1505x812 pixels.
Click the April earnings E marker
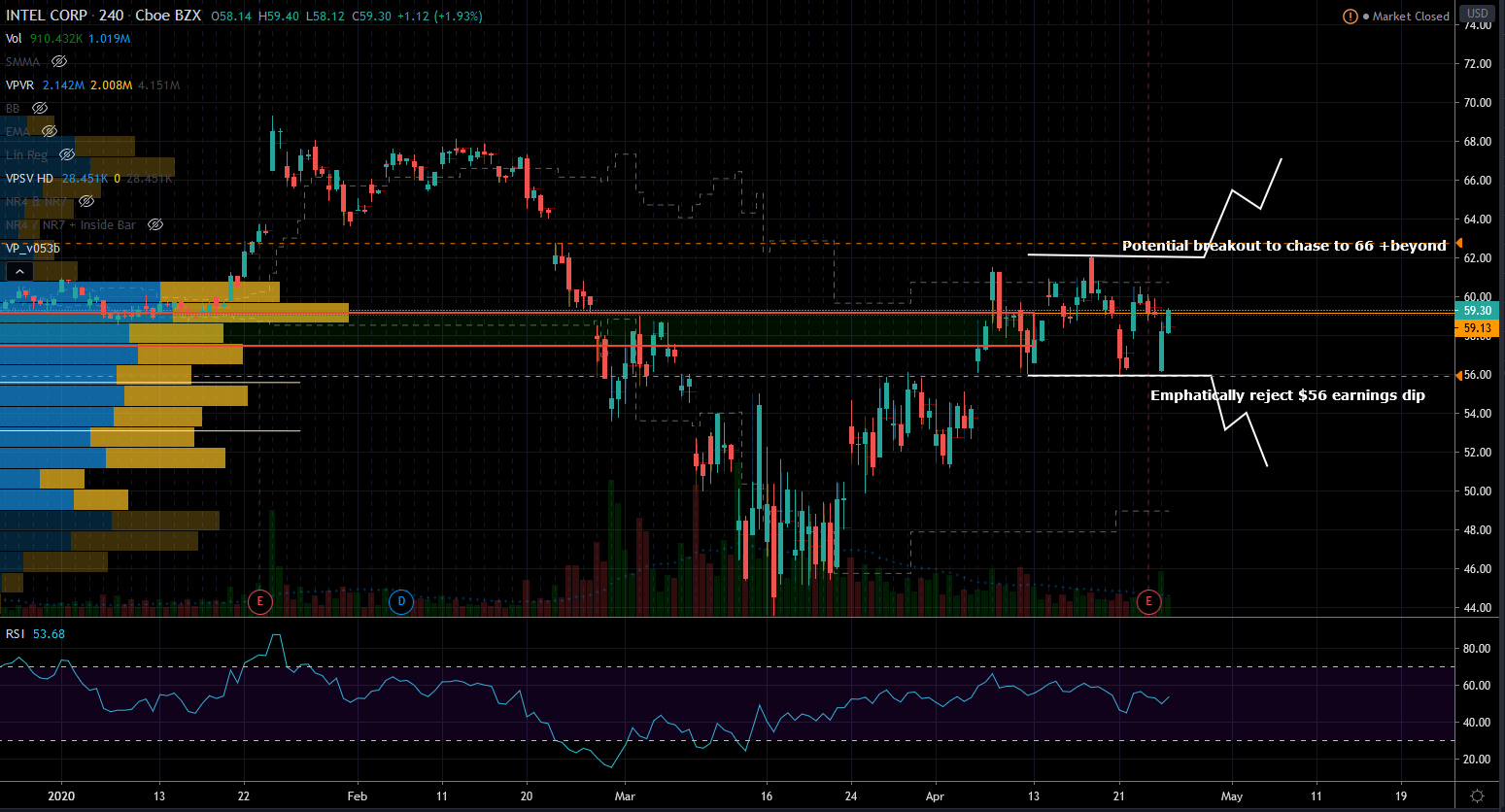[x=1148, y=601]
